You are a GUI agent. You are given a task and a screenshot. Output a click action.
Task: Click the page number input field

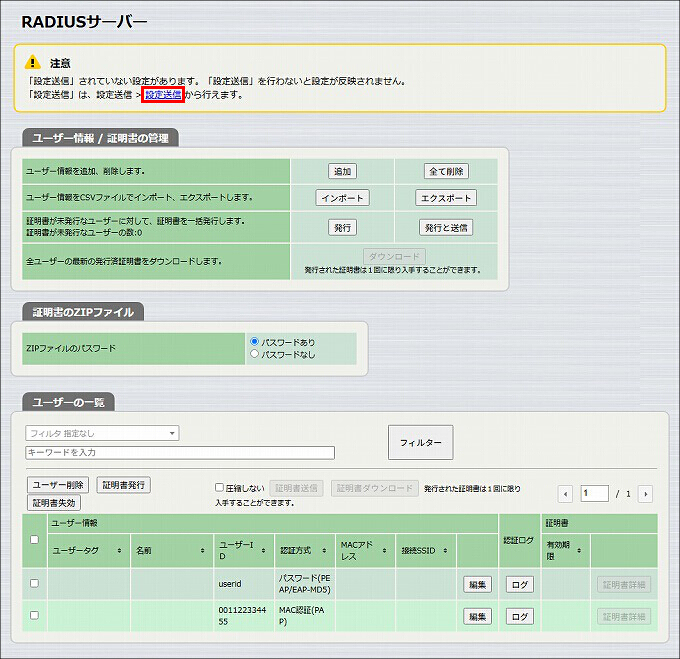pyautogui.click(x=595, y=493)
